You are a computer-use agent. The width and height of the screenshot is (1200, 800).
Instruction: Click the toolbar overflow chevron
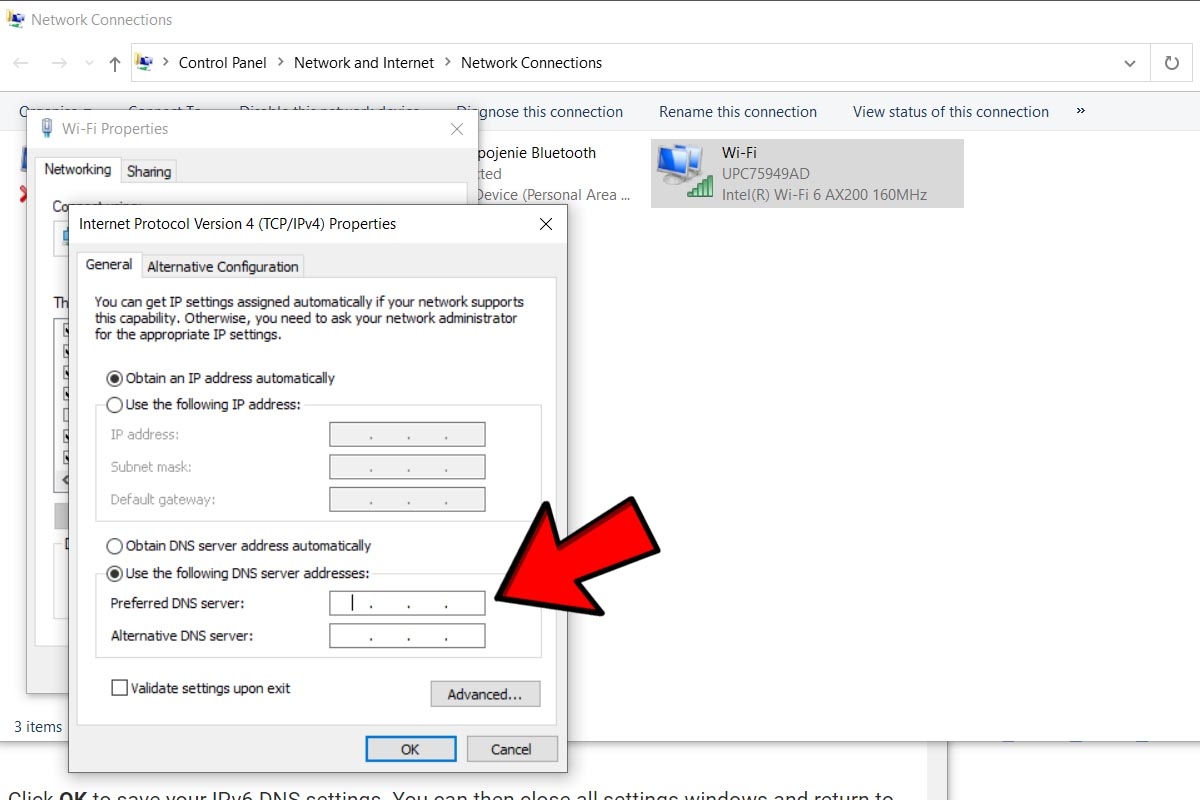(1080, 111)
